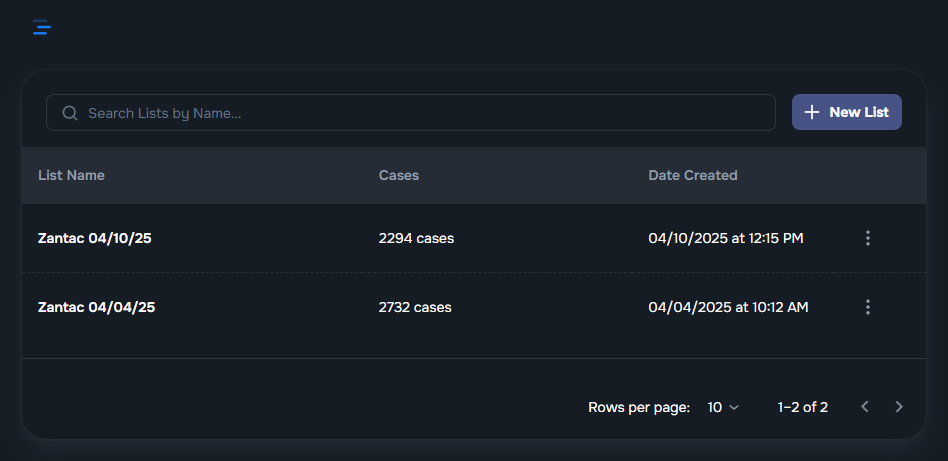Select the Zantac 04/04/25 list name
The width and height of the screenshot is (948, 461).
click(96, 307)
